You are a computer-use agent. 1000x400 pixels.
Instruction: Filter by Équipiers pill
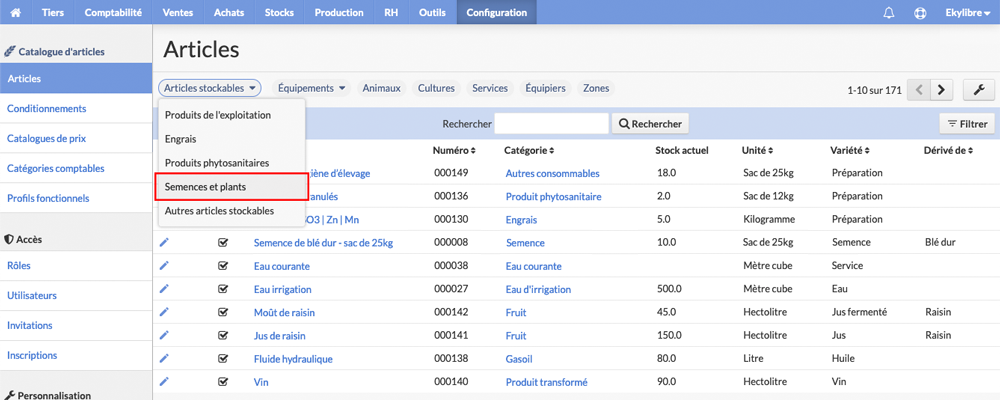coord(545,88)
